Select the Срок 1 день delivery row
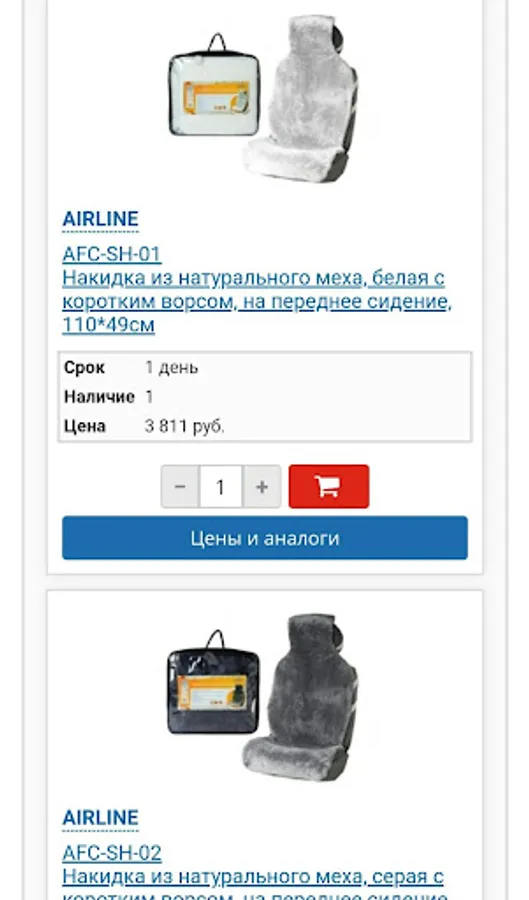529x900 pixels. pyautogui.click(x=265, y=367)
